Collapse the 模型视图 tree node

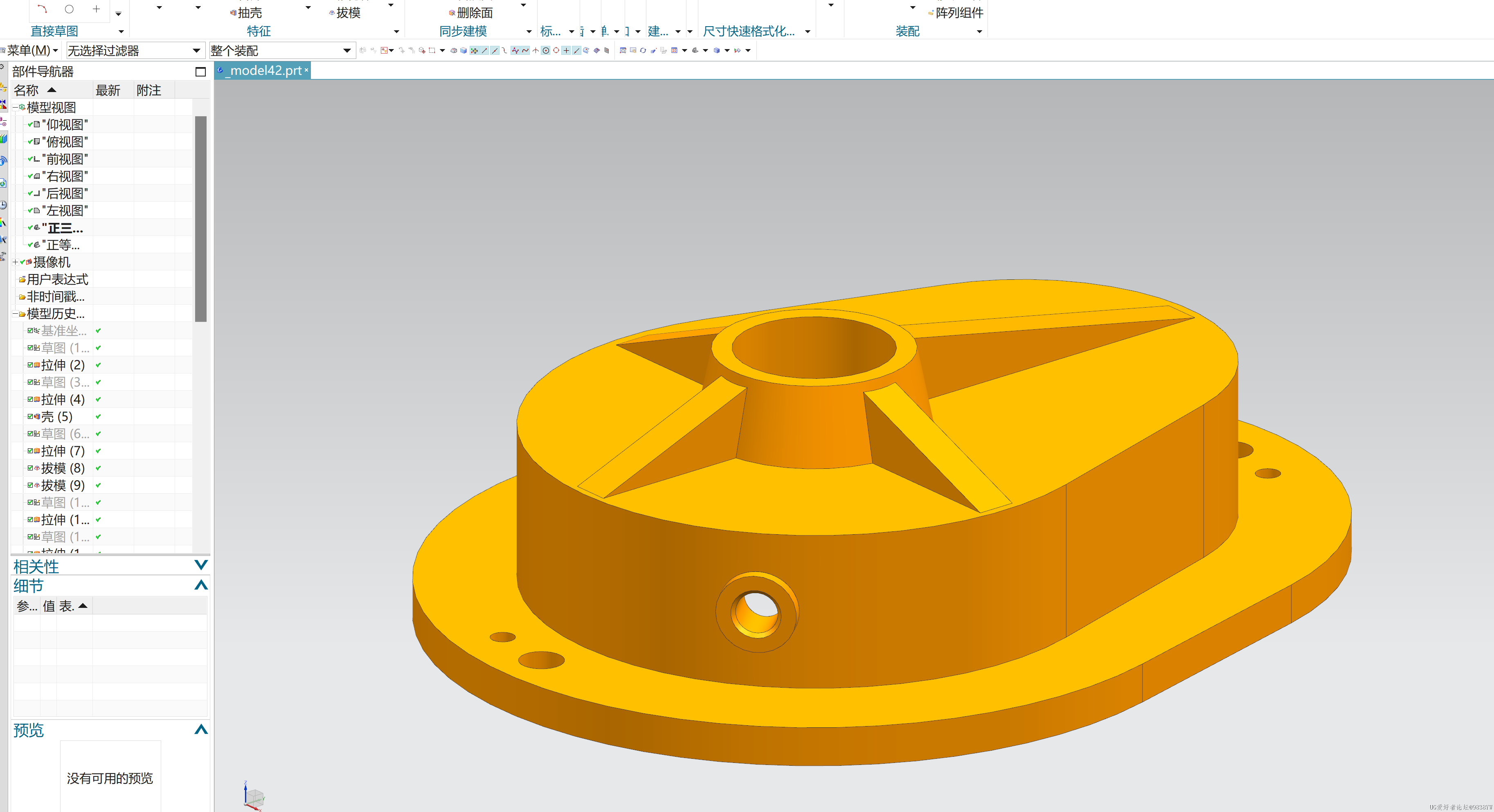pos(15,107)
